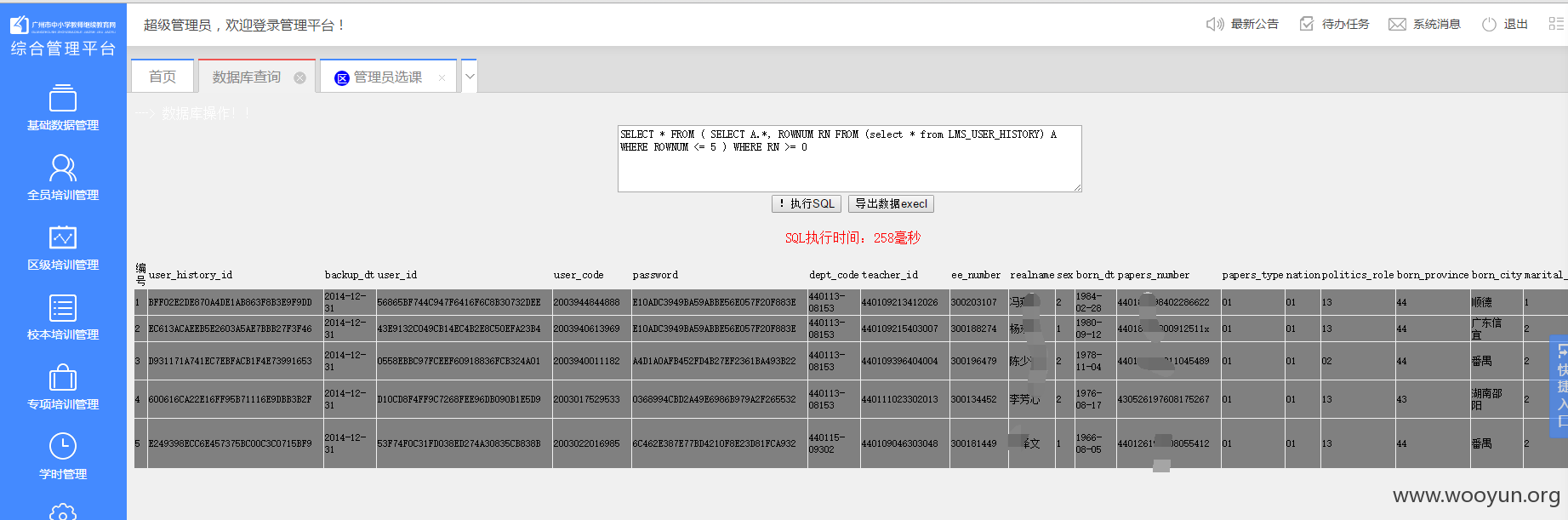This screenshot has width=1568, height=520.
Task: Open the grid menu icon at top right
Action: [1556, 24]
